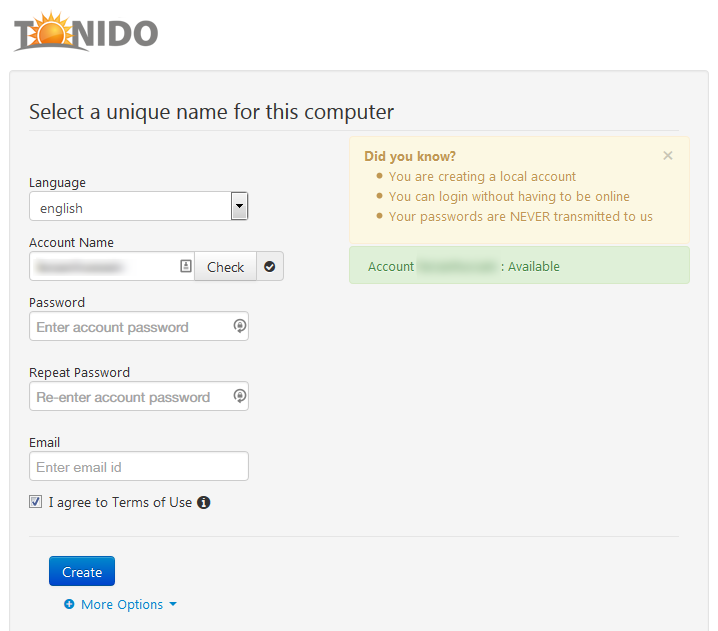The width and height of the screenshot is (718, 631).
Task: Click the key icon in Repeat Password field
Action: click(x=239, y=396)
